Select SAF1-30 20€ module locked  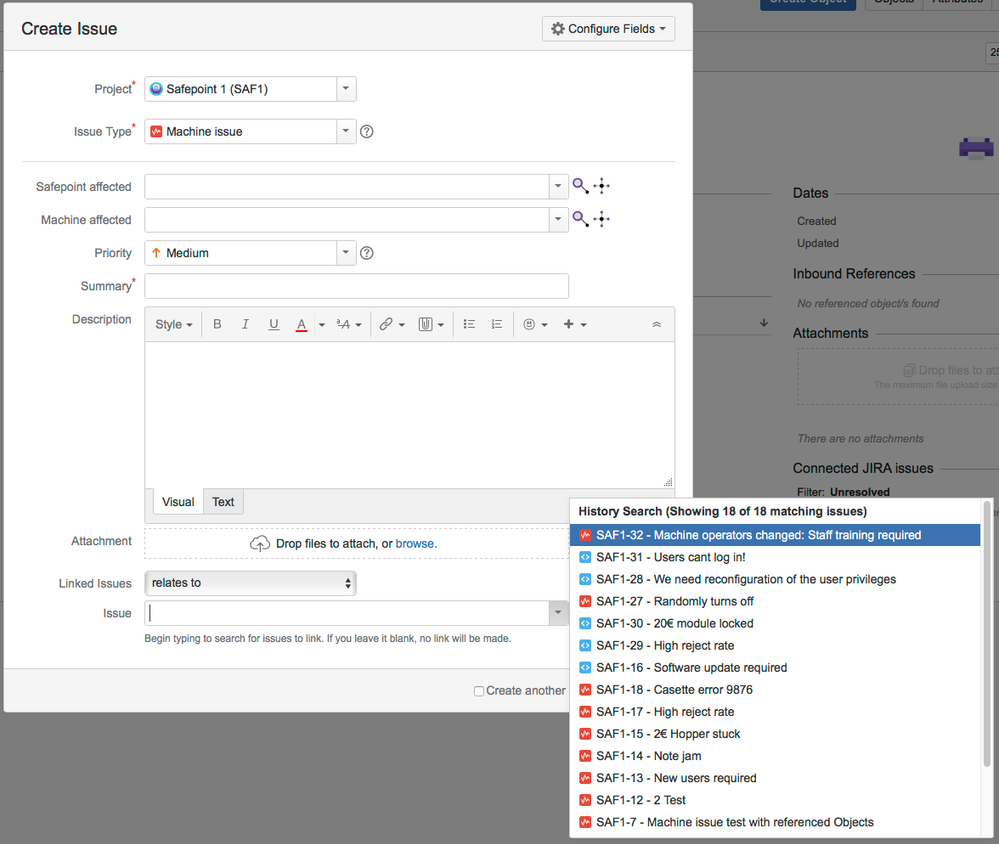[775, 624]
